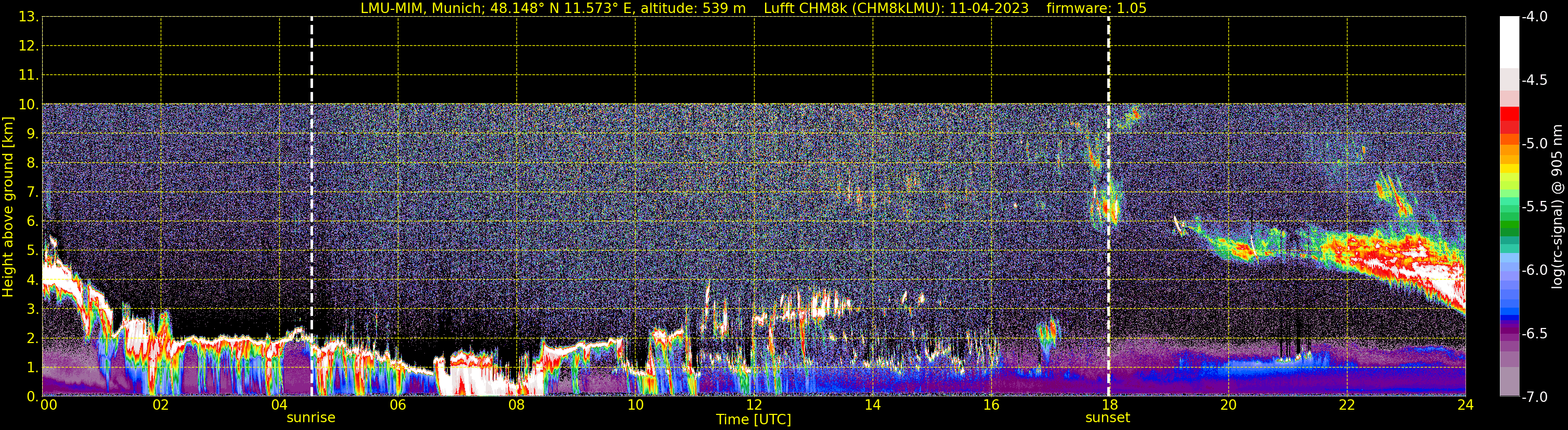Click the 'Height above ground [km]' axis title
Image resolution: width=1568 pixels, height=430 pixels.
[x=8, y=207]
